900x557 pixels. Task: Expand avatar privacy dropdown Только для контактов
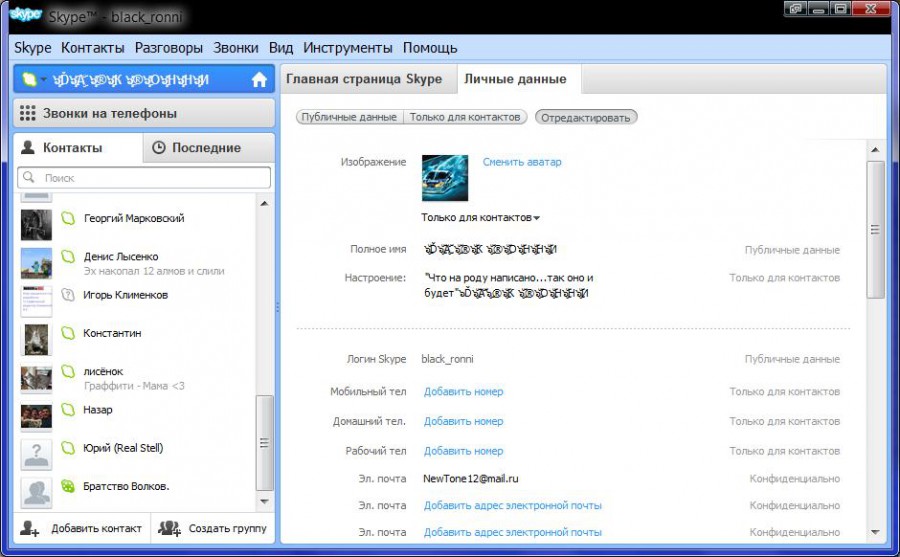(480, 218)
